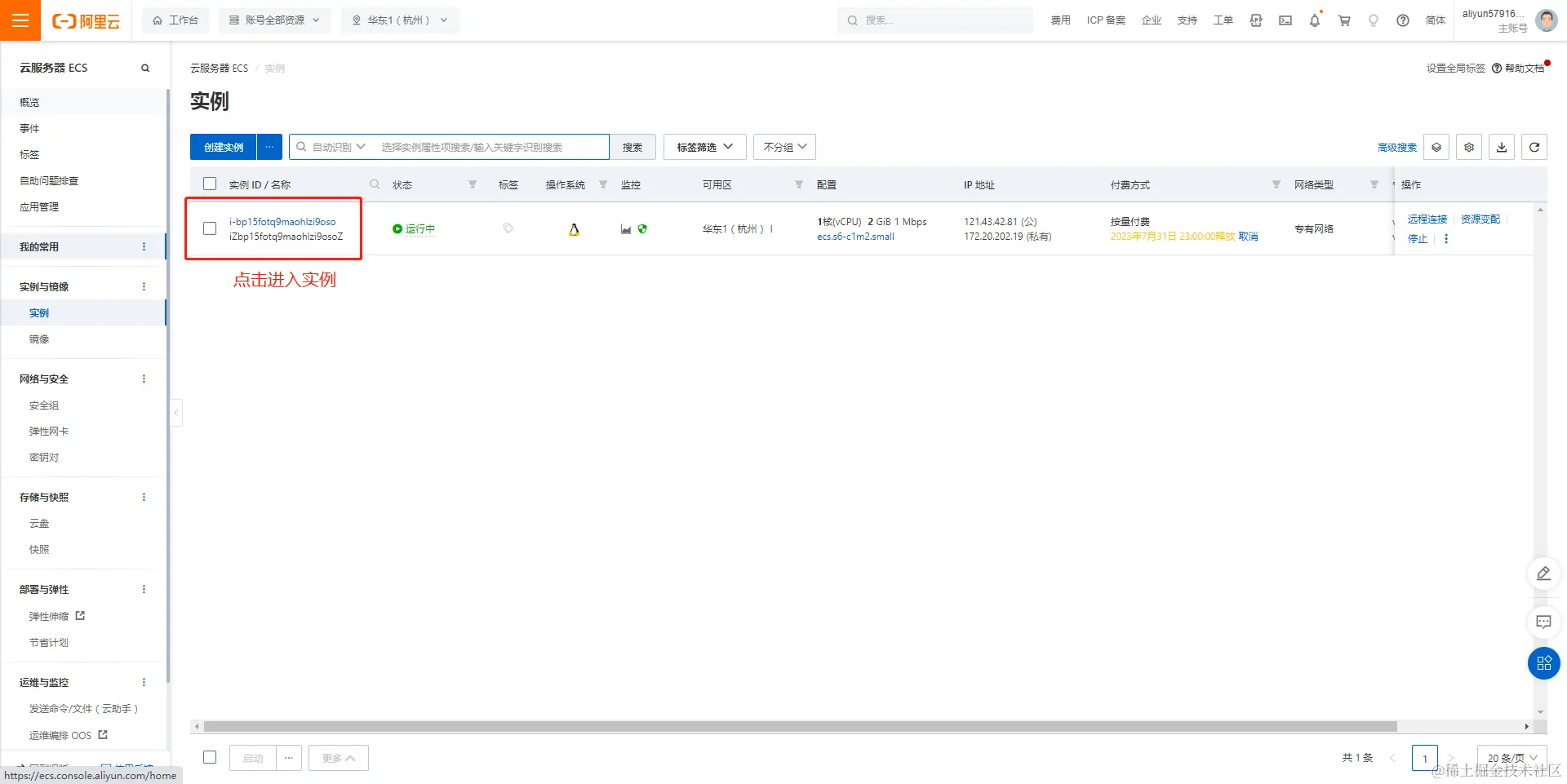Click the tag icon in the instance row
The height and width of the screenshot is (784, 1567).
coord(508,228)
